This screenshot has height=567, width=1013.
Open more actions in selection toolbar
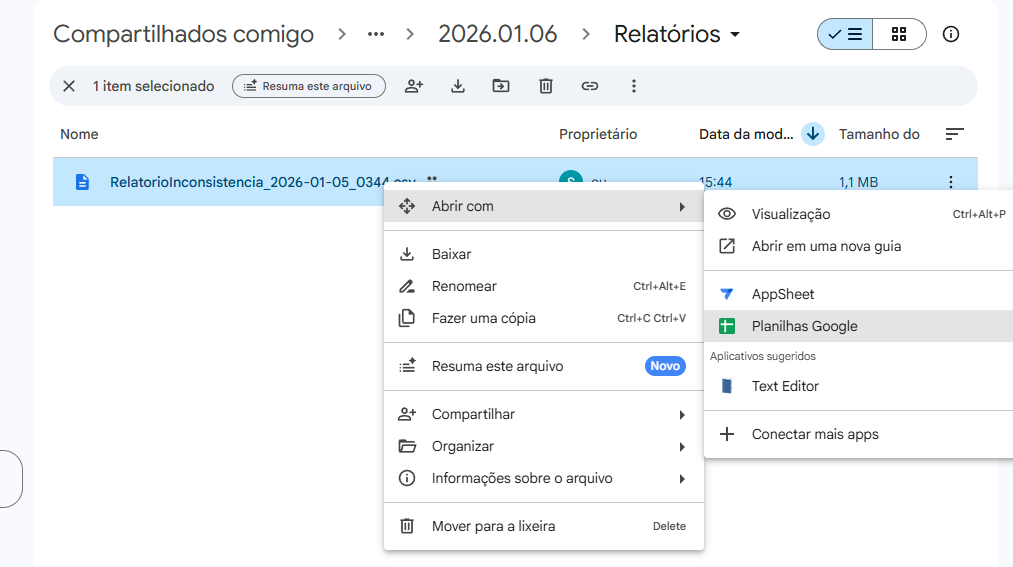coord(633,86)
